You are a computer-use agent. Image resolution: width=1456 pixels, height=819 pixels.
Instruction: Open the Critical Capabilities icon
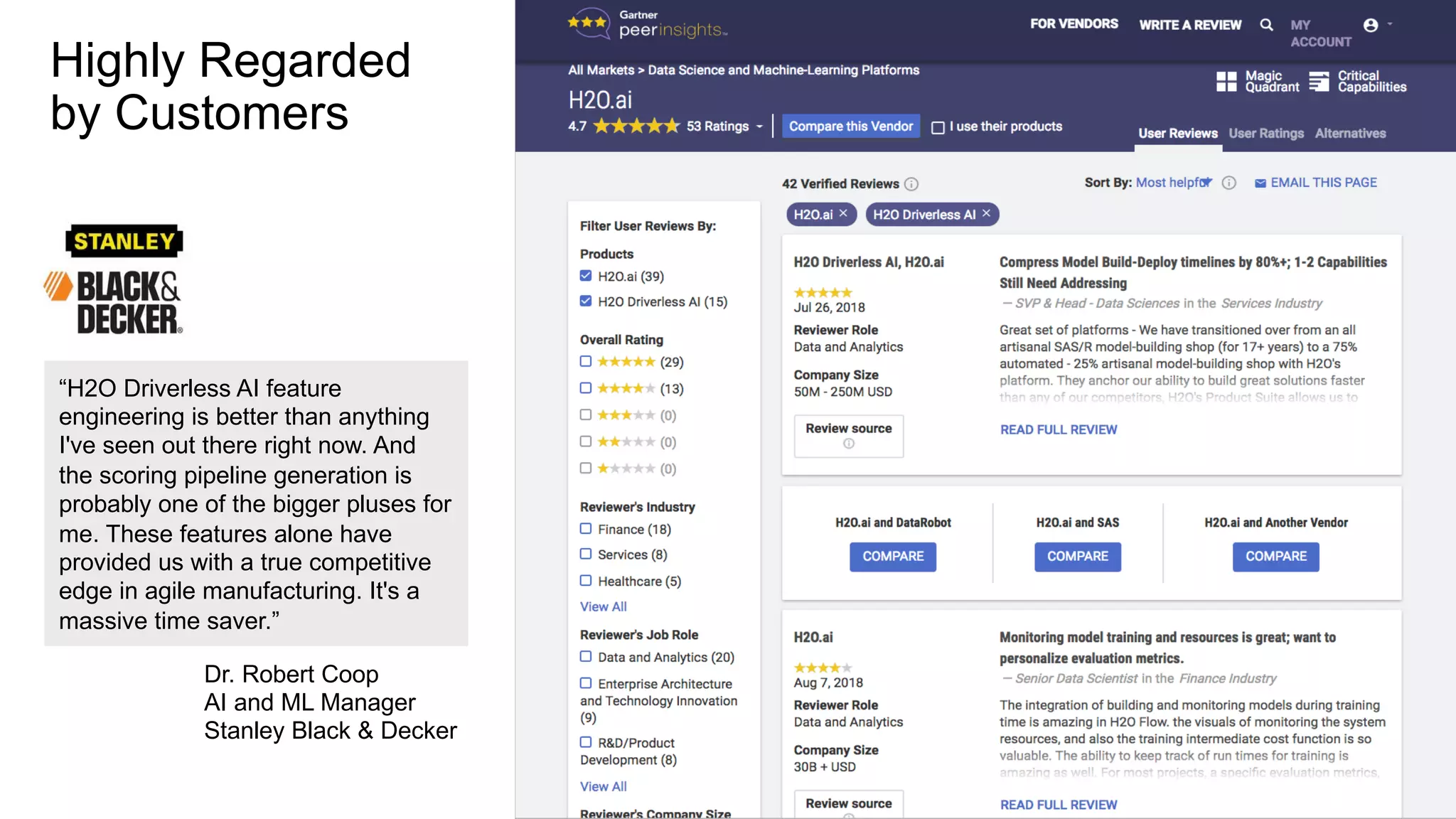(x=1319, y=82)
